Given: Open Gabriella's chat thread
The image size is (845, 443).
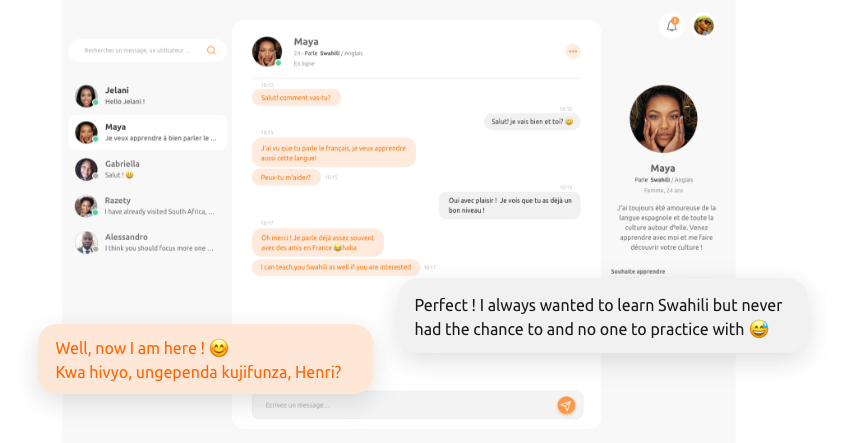Looking at the screenshot, I should 148,169.
